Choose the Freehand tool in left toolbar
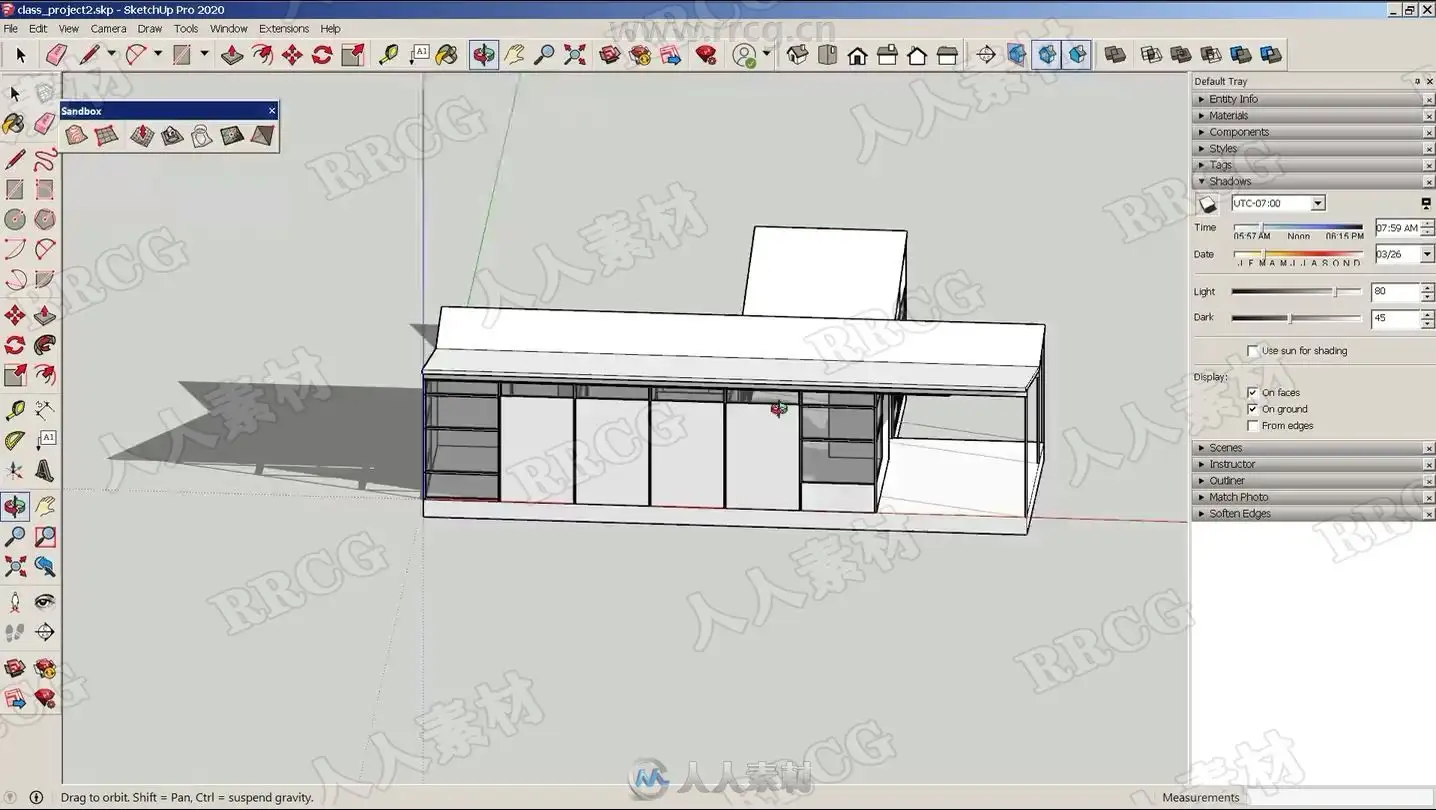 click(45, 160)
